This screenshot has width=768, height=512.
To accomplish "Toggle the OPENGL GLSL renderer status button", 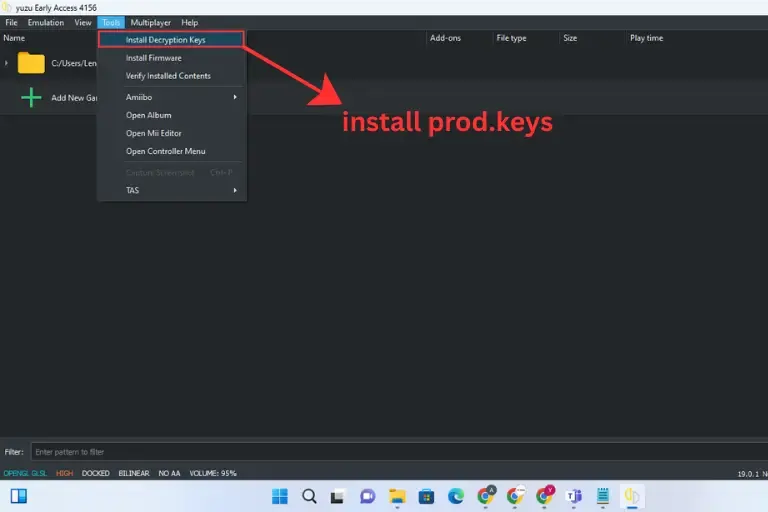I will tap(25, 473).
